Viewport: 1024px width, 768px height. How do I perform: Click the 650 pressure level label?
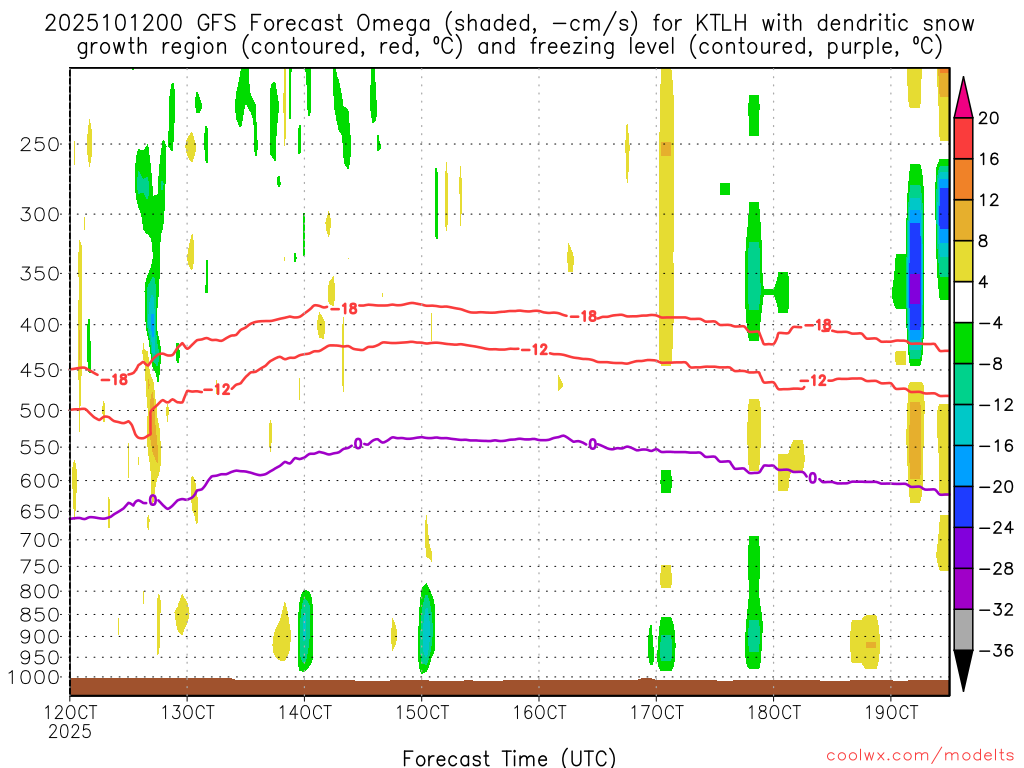39,511
